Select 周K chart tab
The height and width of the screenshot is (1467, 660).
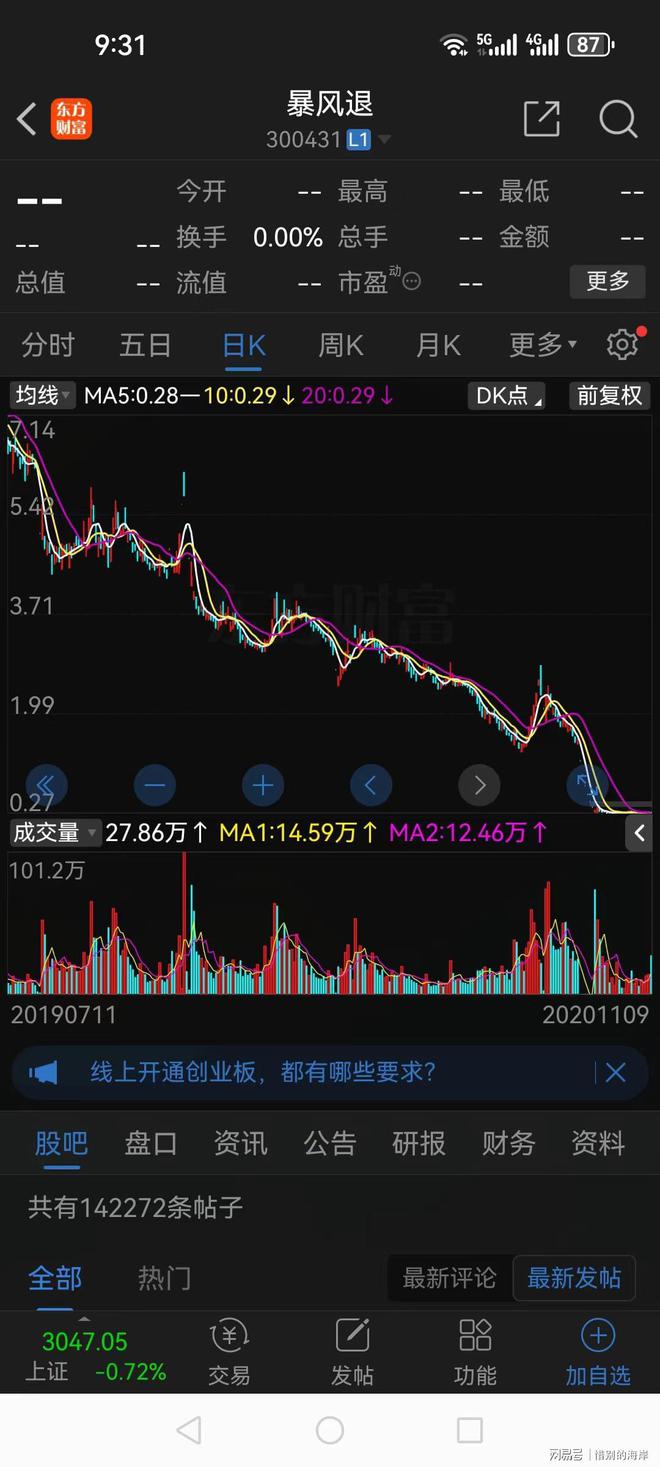click(341, 345)
